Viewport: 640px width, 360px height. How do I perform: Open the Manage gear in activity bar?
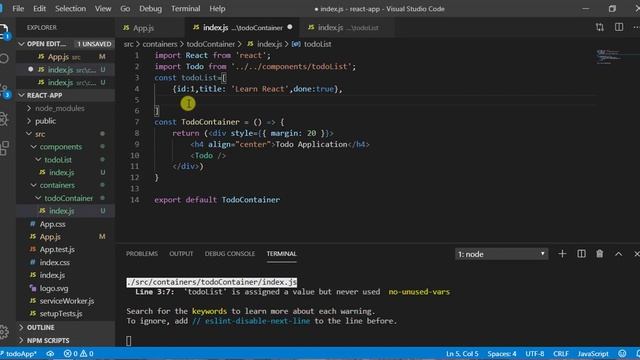[3, 332]
